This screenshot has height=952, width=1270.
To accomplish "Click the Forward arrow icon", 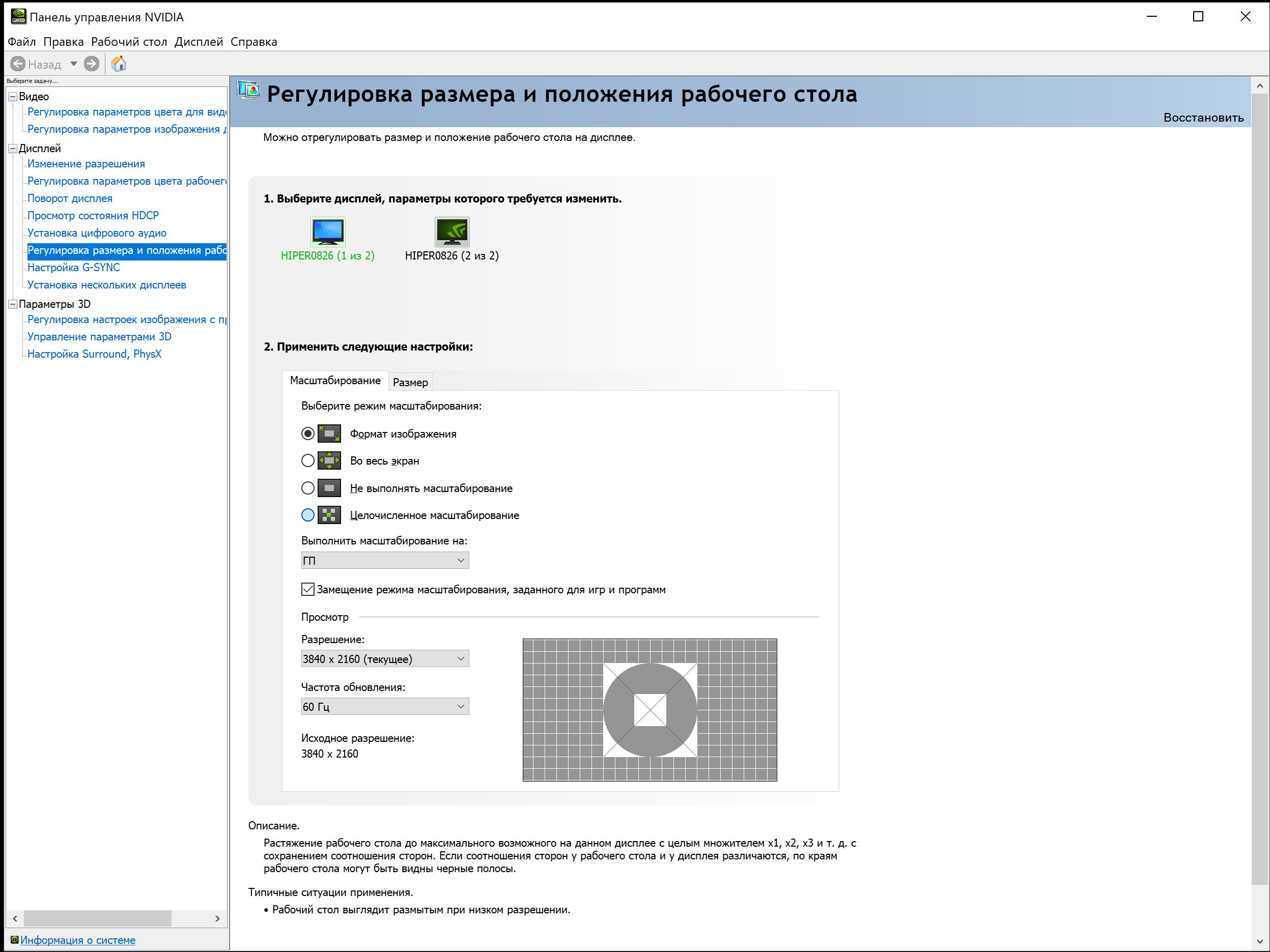I will 91,64.
